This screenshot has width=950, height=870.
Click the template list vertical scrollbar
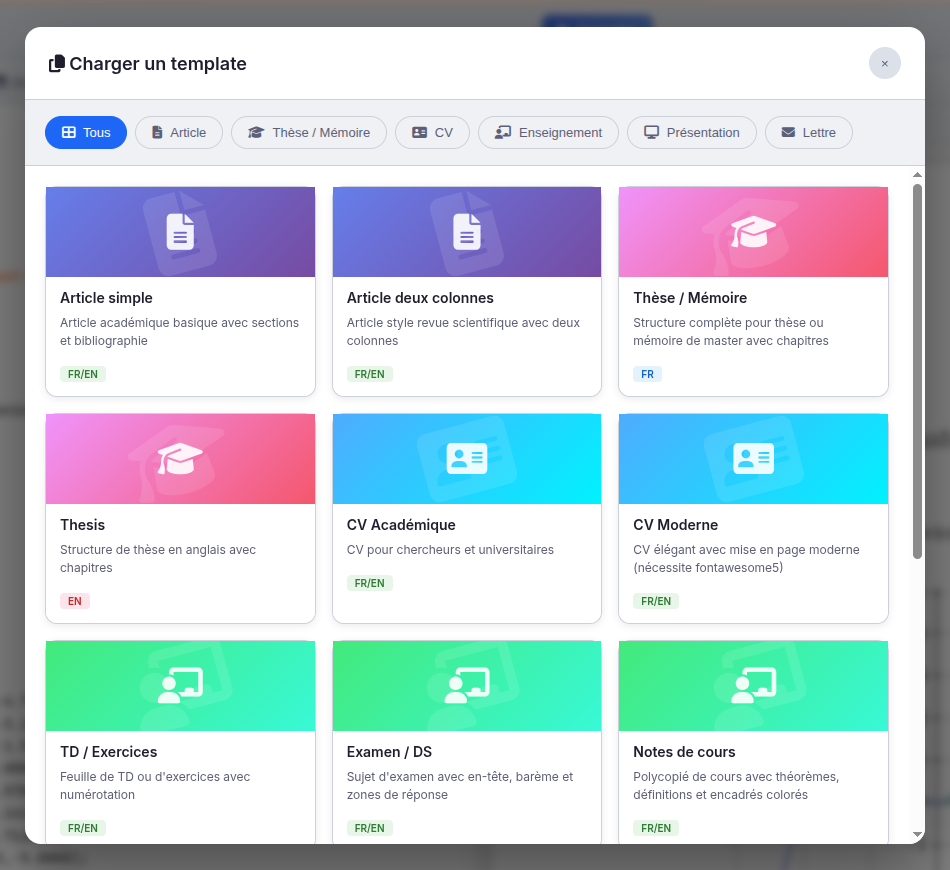917,370
